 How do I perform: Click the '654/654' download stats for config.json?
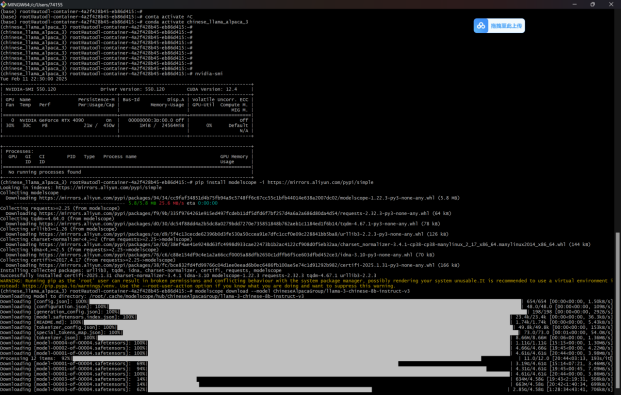[537, 301]
